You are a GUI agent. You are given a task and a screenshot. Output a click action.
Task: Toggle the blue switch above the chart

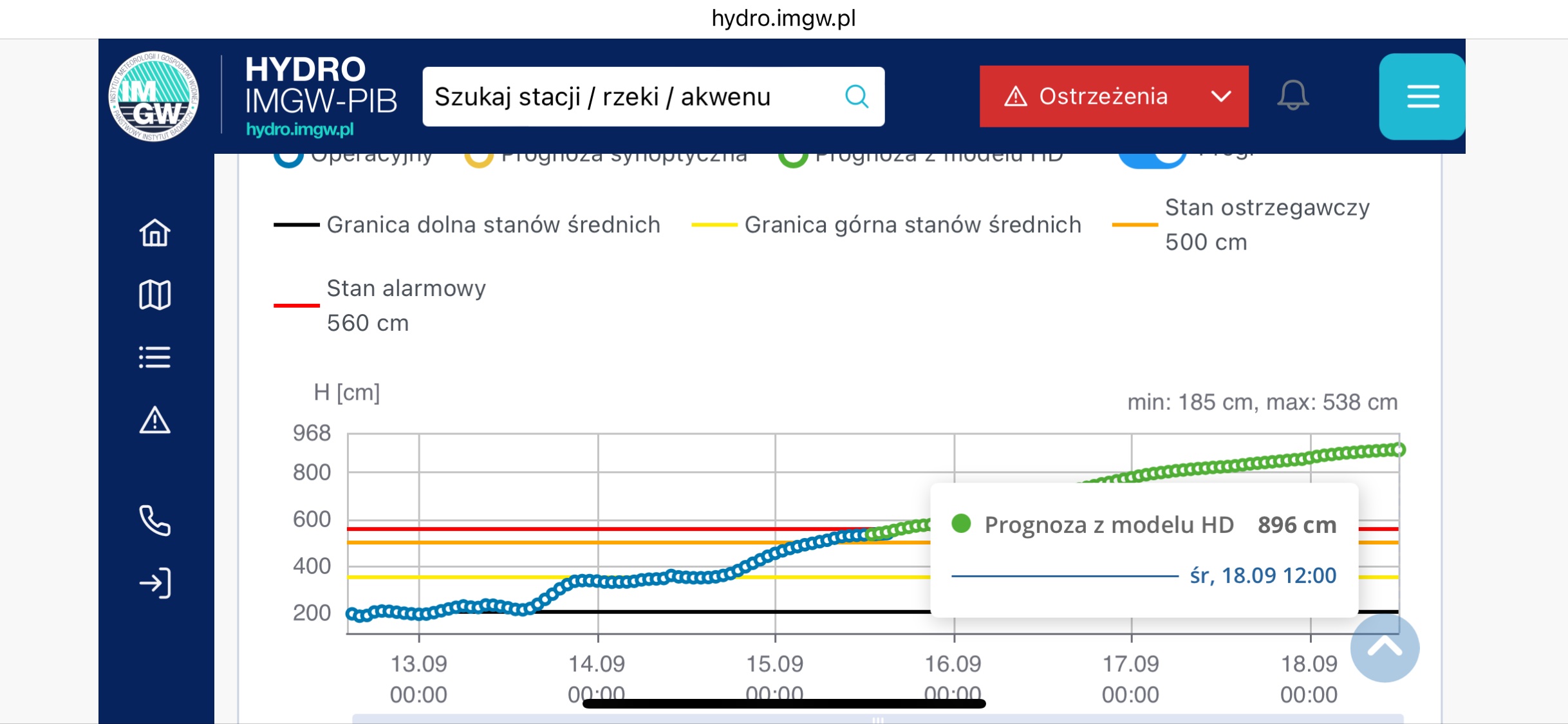click(1152, 157)
